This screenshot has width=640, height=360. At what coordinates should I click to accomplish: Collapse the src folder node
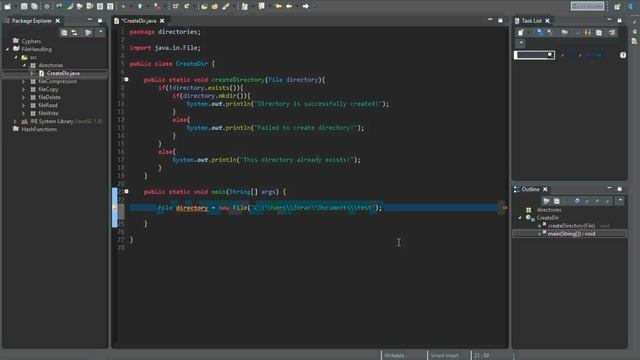click(16, 58)
